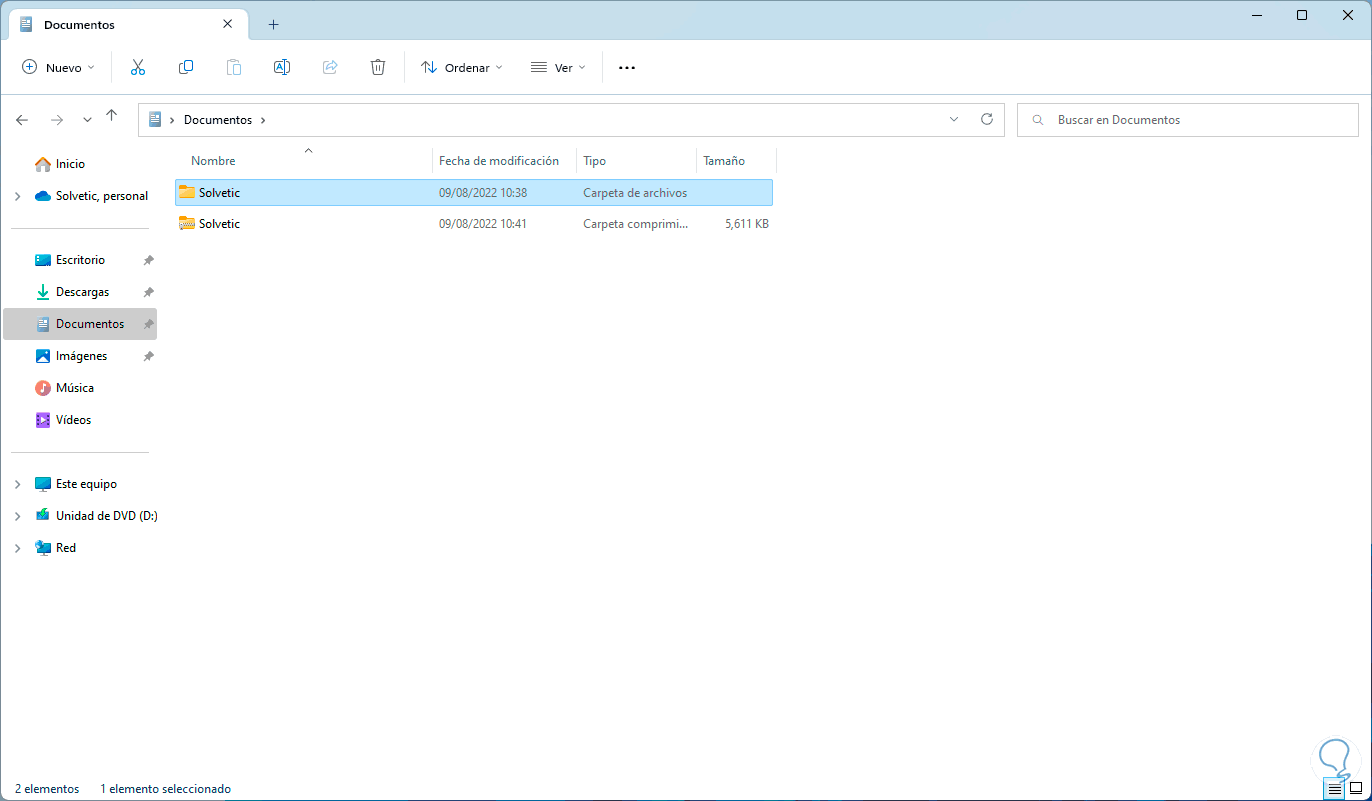The width and height of the screenshot is (1372, 801).
Task: Go back with the left arrow
Action: (x=22, y=120)
